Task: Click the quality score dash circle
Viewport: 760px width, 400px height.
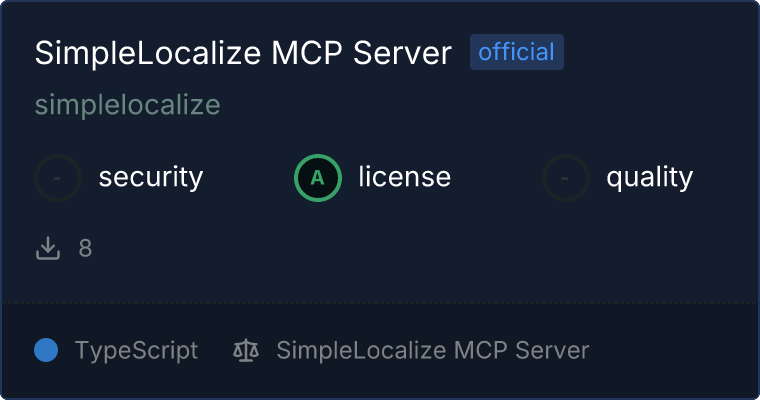Action: point(565,178)
